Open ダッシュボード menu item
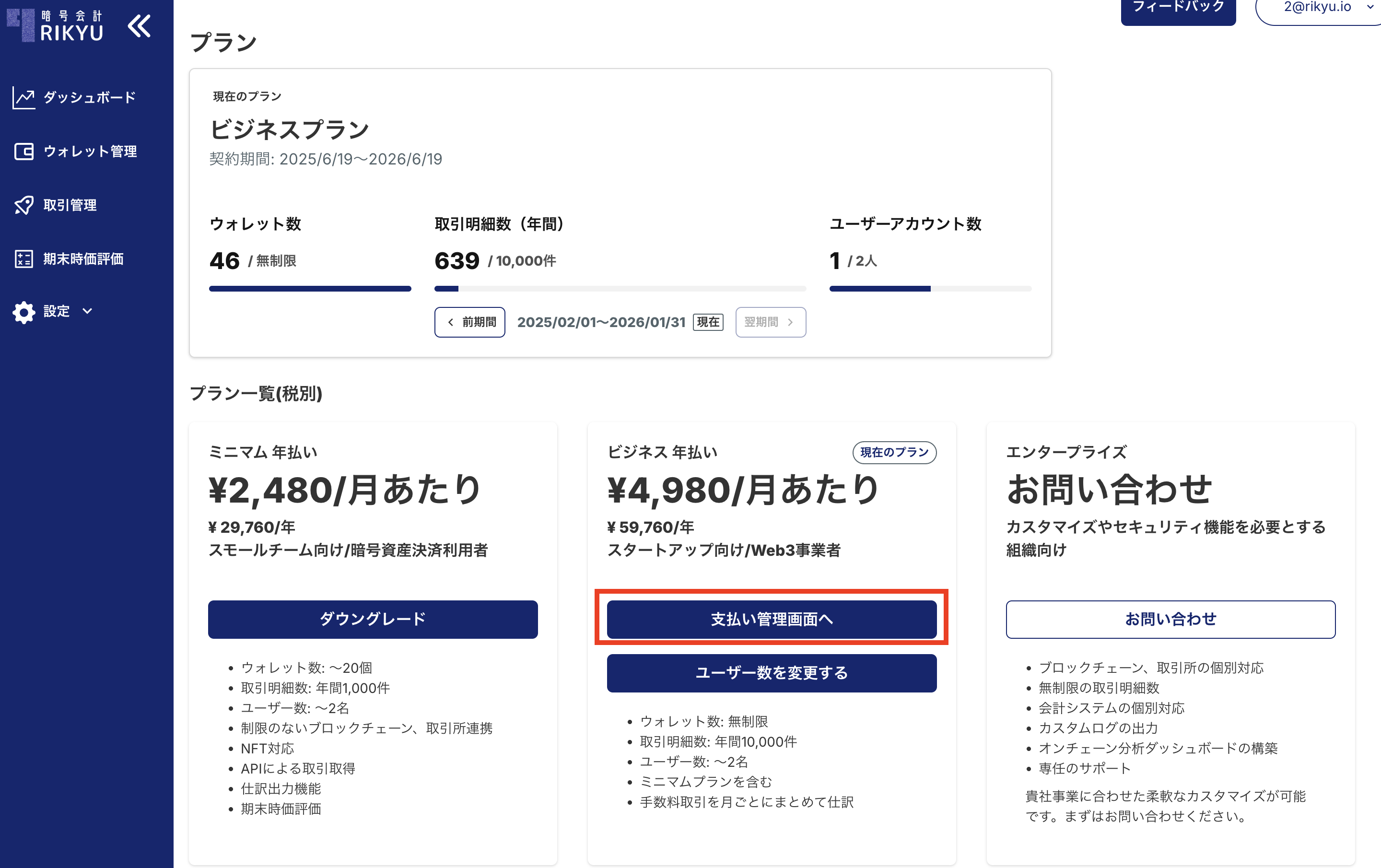 (x=90, y=98)
